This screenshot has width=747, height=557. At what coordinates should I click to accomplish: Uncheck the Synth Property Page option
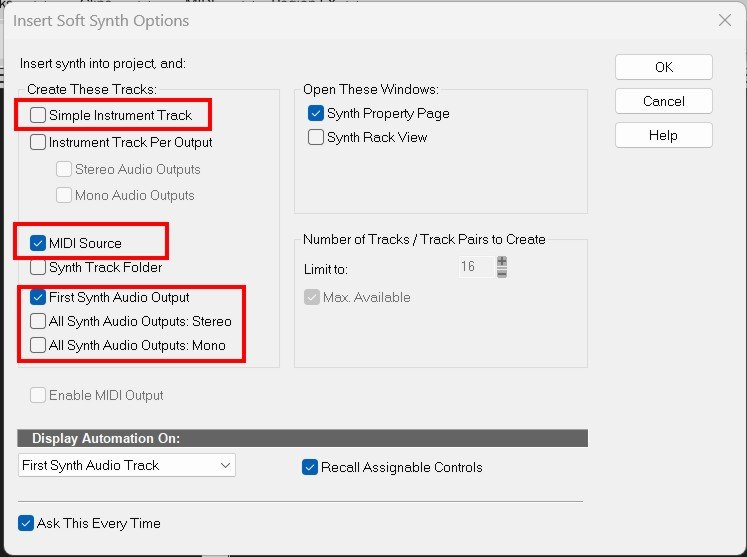click(x=316, y=113)
